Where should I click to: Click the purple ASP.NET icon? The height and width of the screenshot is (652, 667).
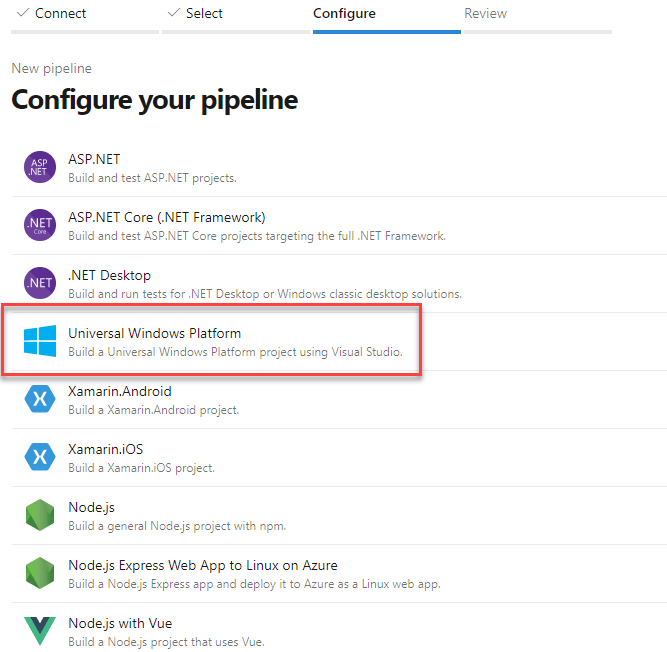pyautogui.click(x=40, y=167)
